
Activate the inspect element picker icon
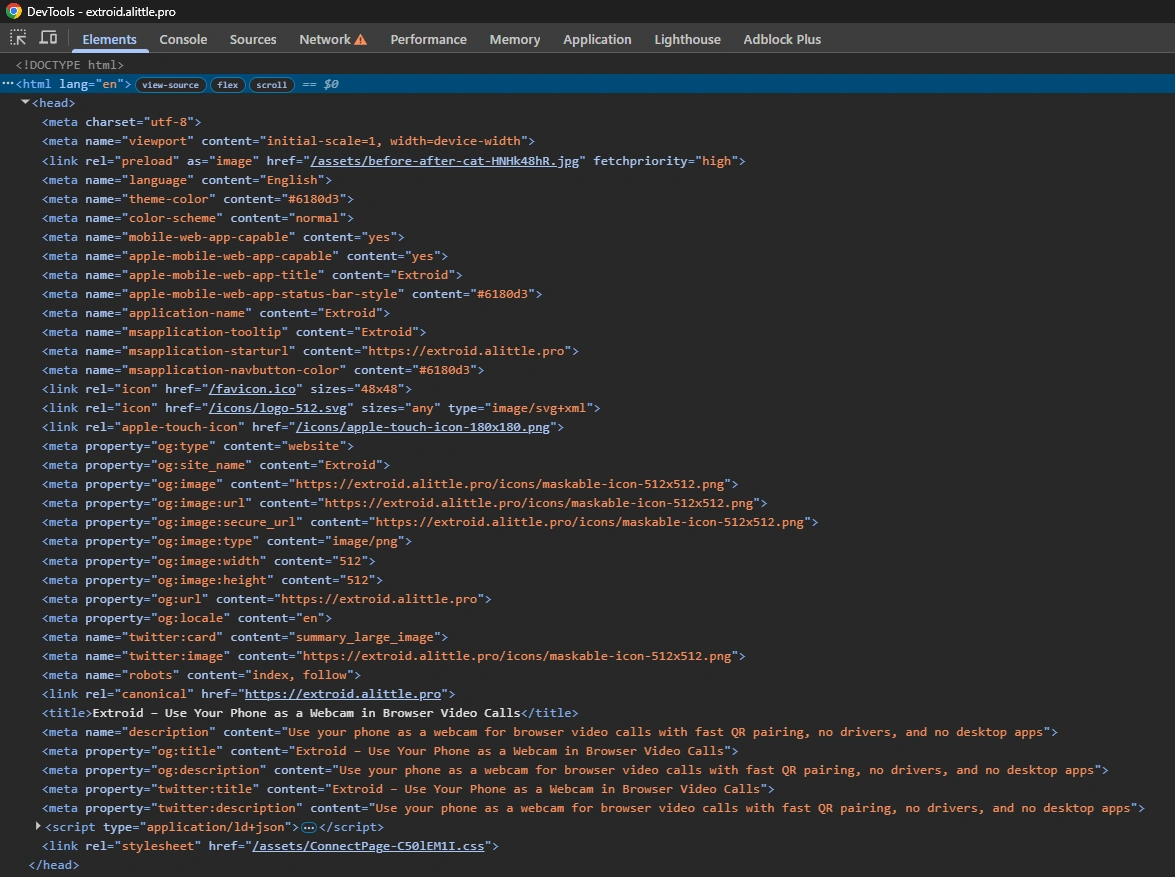tap(18, 38)
